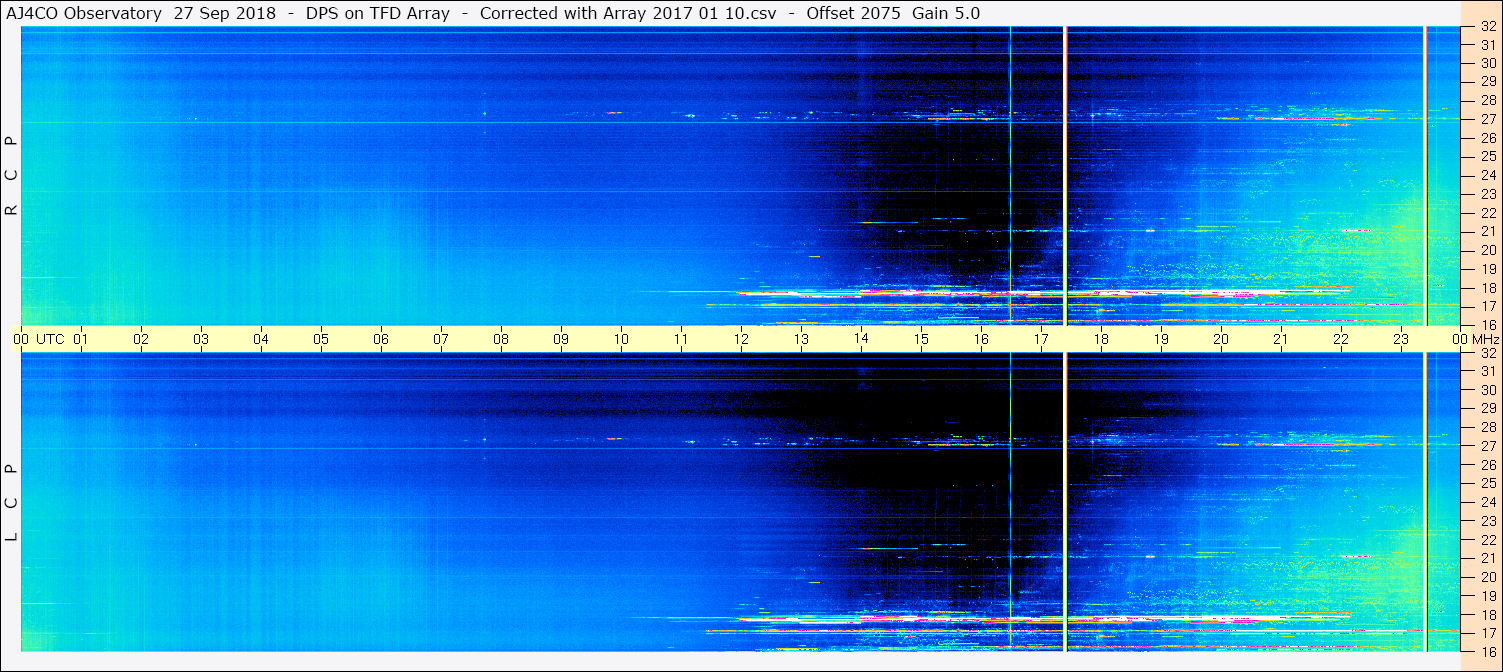Select hour 08 on the UTC axis
The image size is (1503, 672).
[x=500, y=339]
